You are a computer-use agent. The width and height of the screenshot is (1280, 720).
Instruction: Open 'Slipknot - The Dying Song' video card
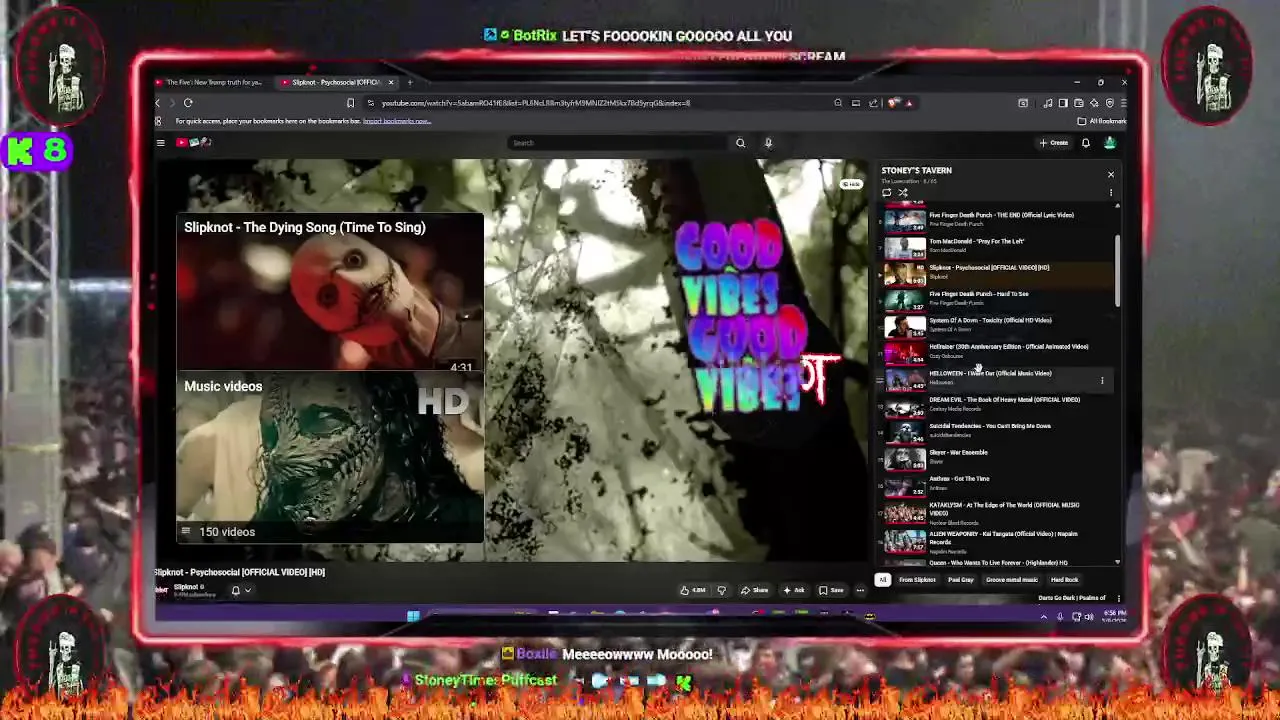(330, 293)
